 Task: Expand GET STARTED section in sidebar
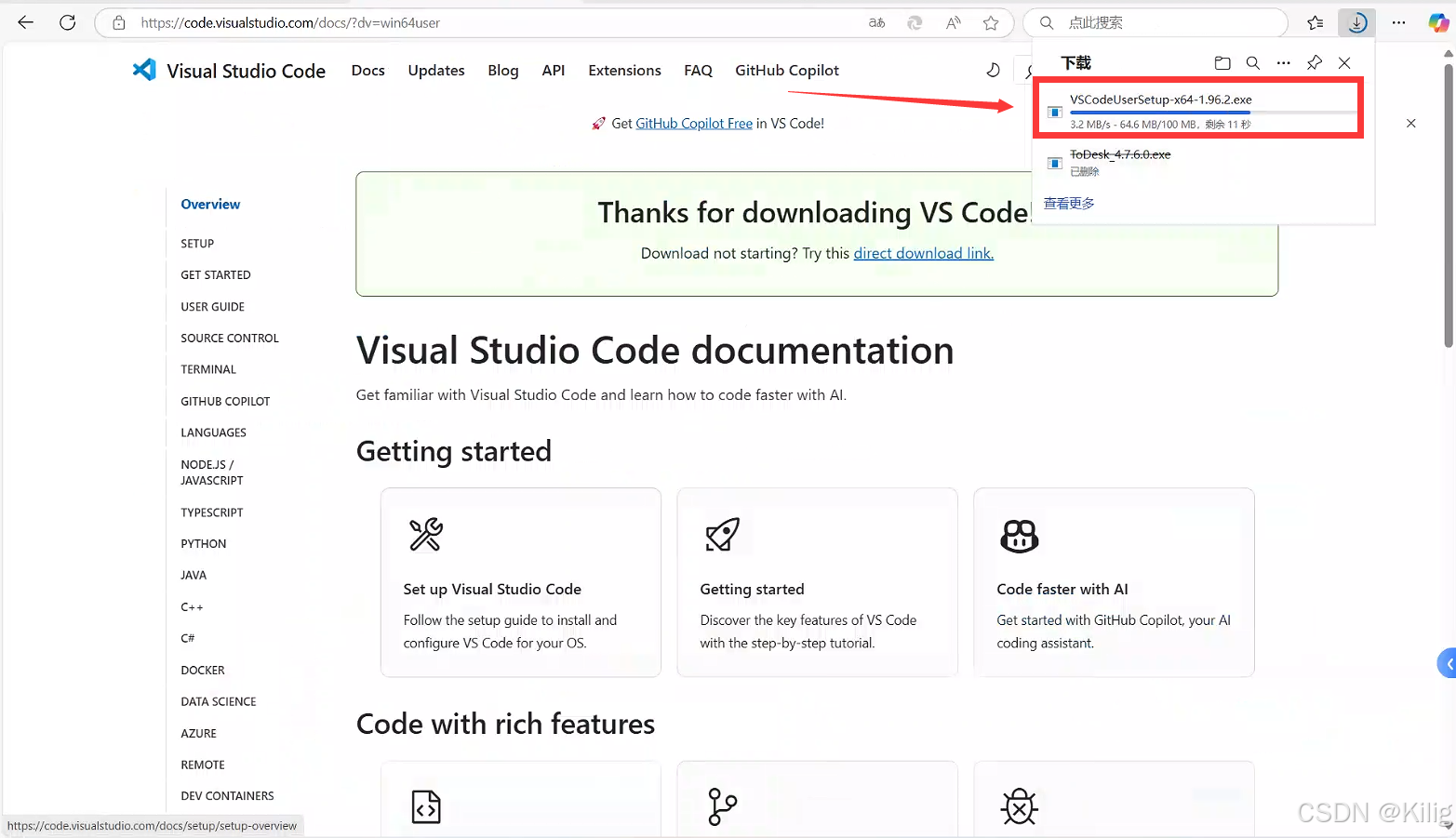coord(216,275)
